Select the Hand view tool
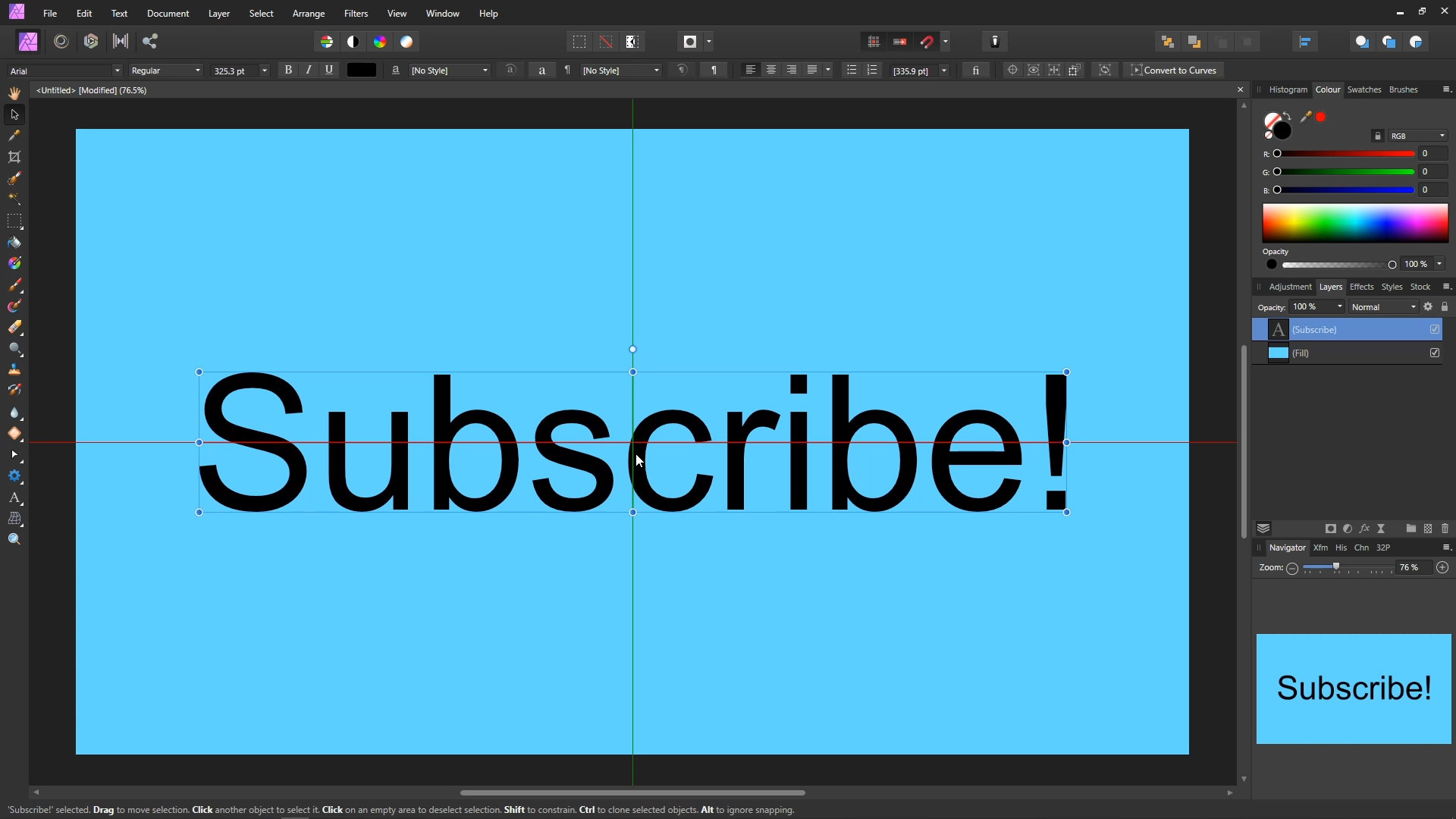1456x819 pixels. pyautogui.click(x=14, y=93)
